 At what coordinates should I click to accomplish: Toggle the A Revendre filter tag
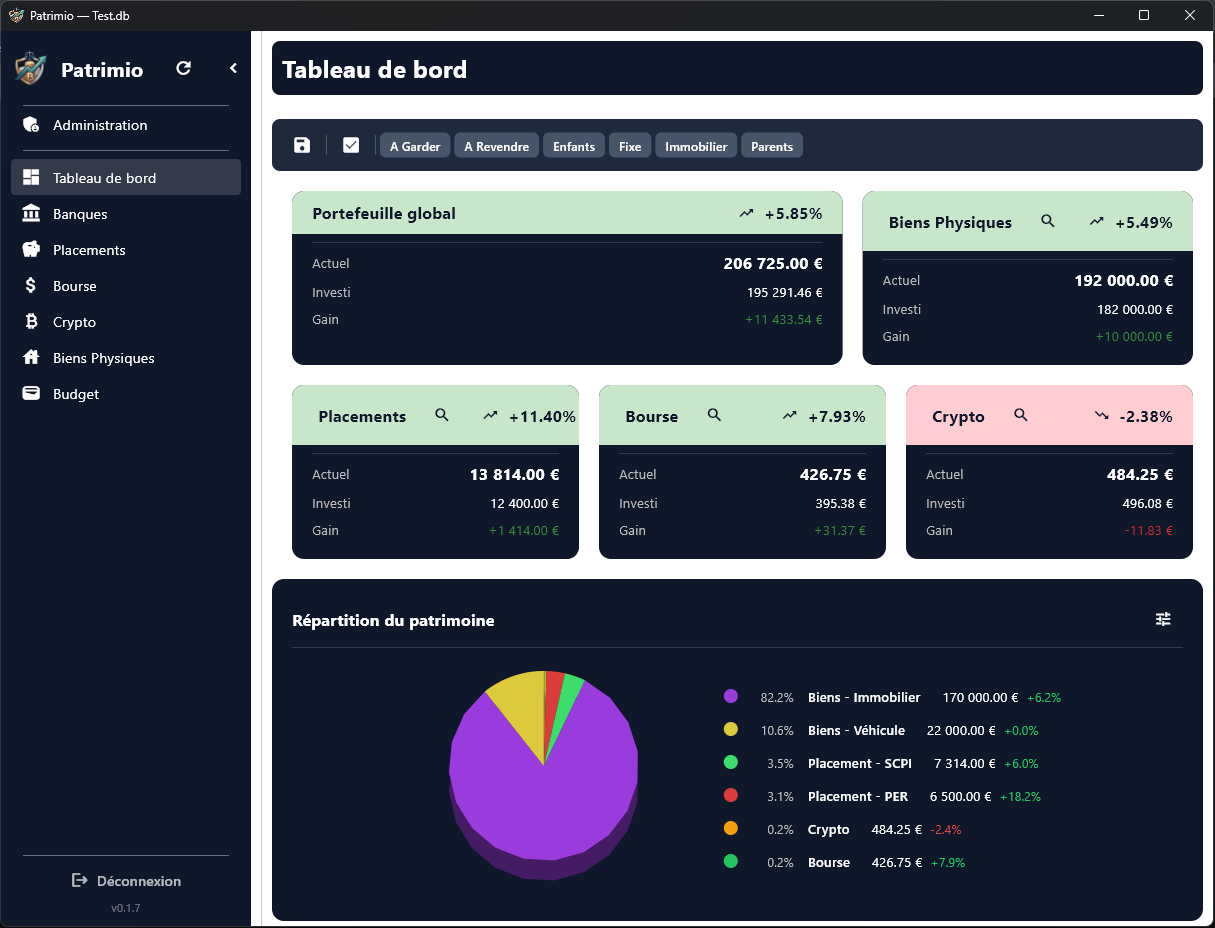(x=497, y=146)
